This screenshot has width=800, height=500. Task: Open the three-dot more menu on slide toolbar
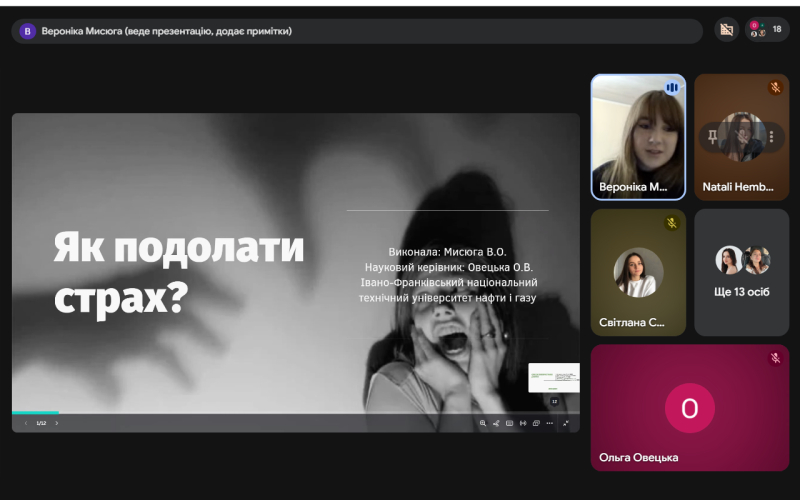[x=551, y=423]
